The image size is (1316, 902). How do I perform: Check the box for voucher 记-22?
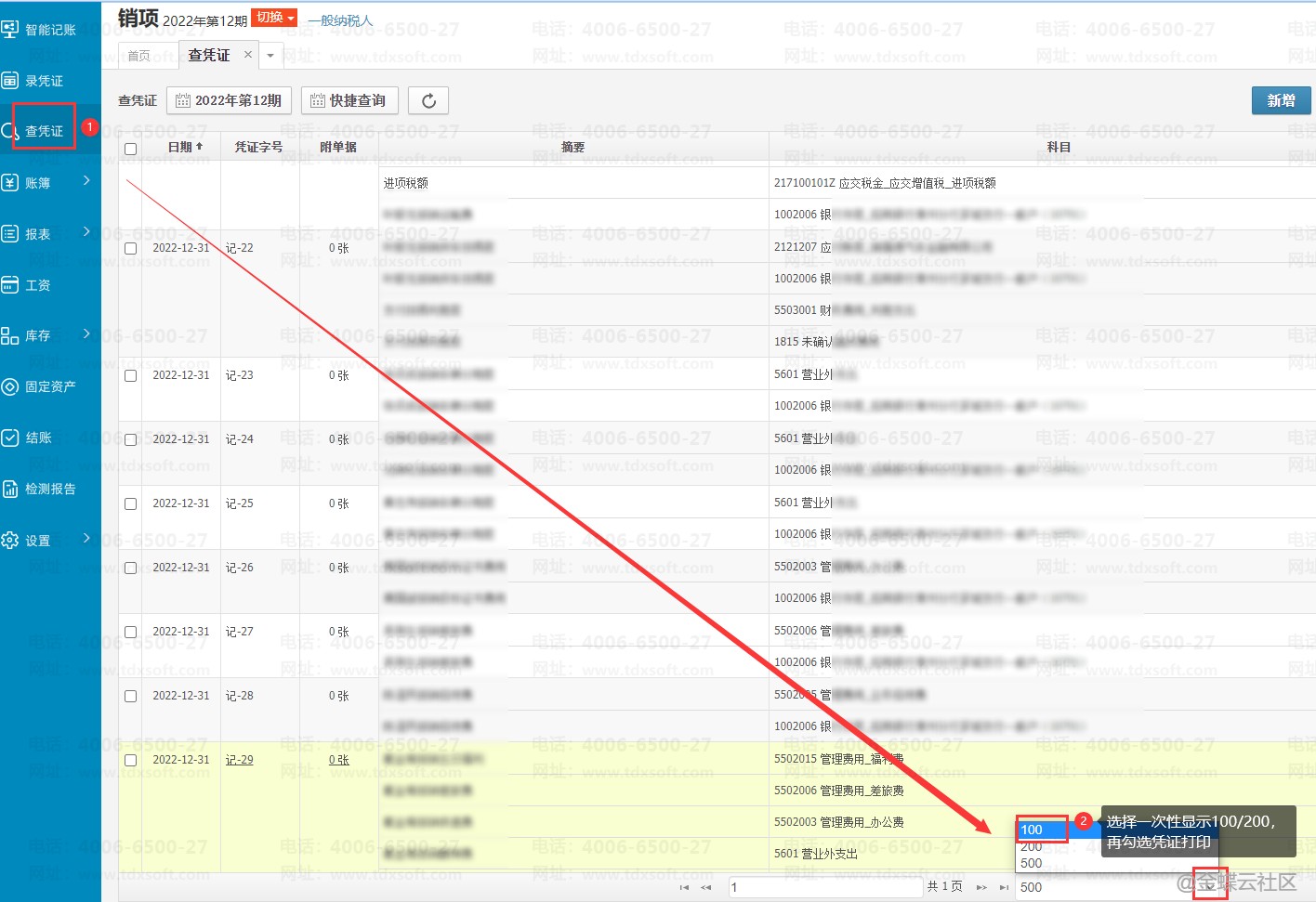(x=130, y=248)
